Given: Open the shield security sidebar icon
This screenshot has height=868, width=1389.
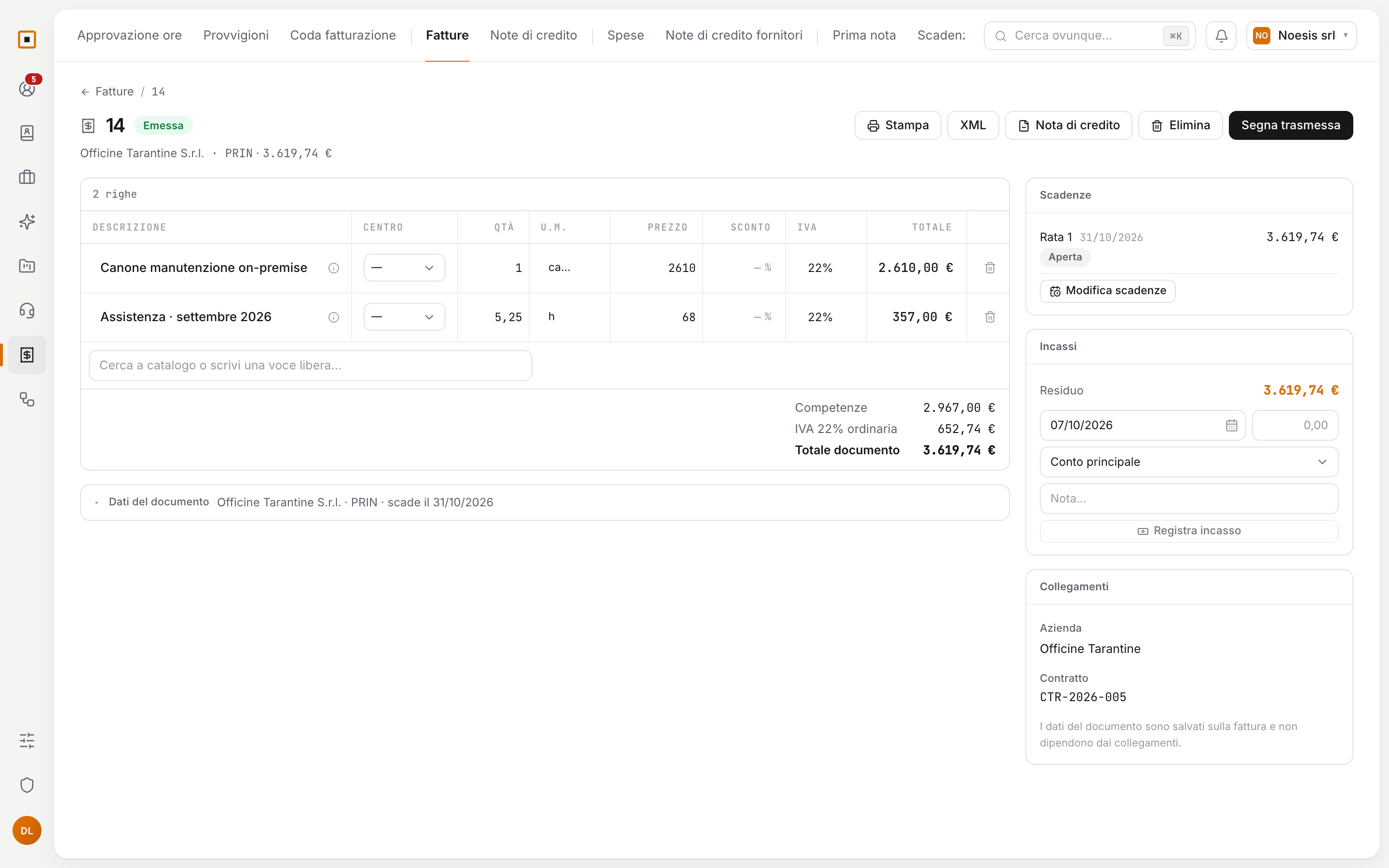Looking at the screenshot, I should click(x=27, y=785).
